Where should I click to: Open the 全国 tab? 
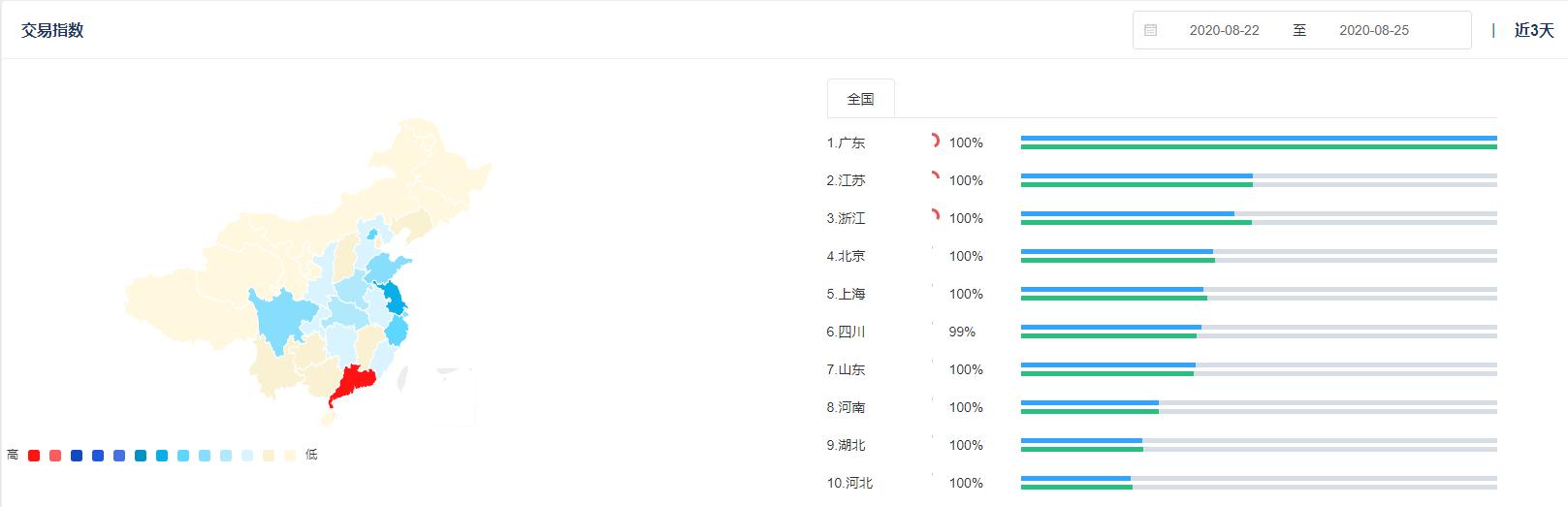click(860, 99)
